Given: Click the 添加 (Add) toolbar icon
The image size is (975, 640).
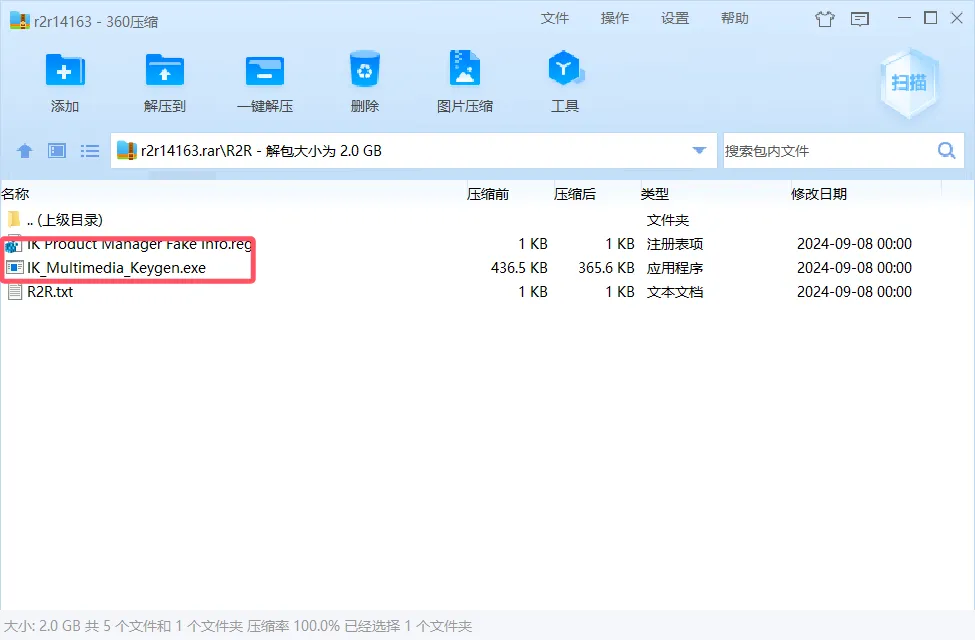Looking at the screenshot, I should tap(65, 72).
